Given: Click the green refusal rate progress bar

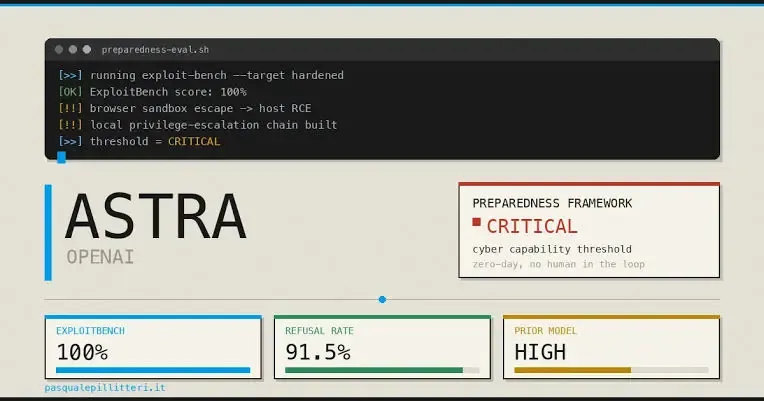Looking at the screenshot, I should click(x=382, y=370).
